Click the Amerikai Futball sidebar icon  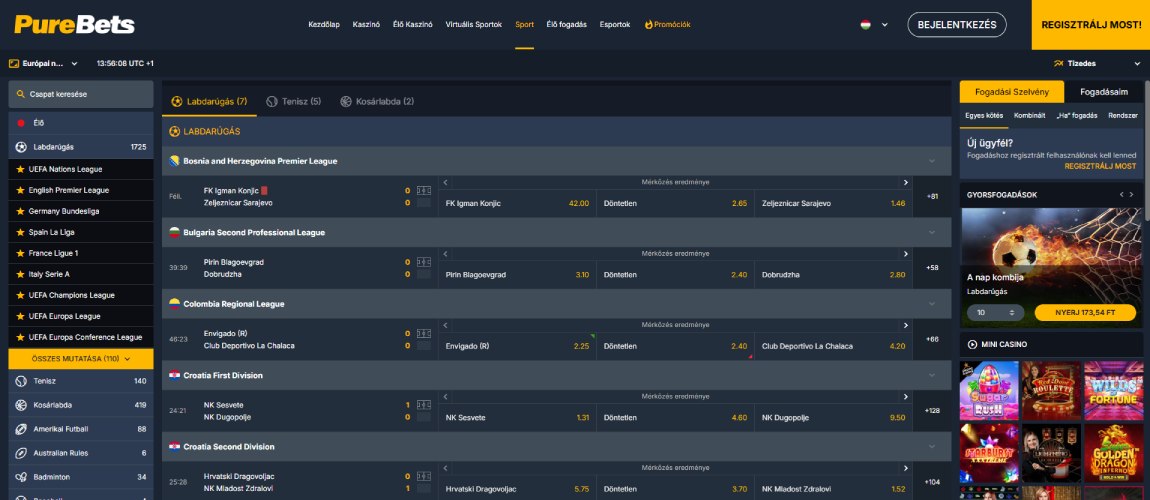click(21, 429)
